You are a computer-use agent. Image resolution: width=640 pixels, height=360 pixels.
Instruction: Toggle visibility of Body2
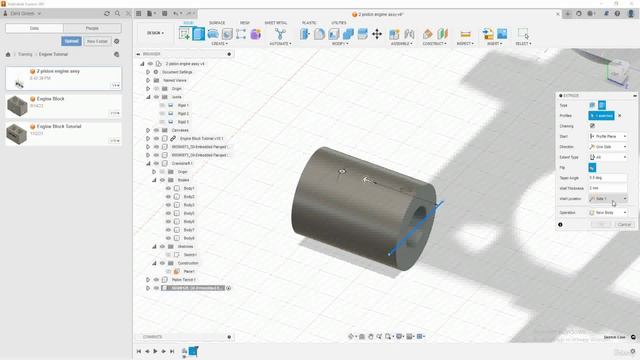tap(168, 197)
